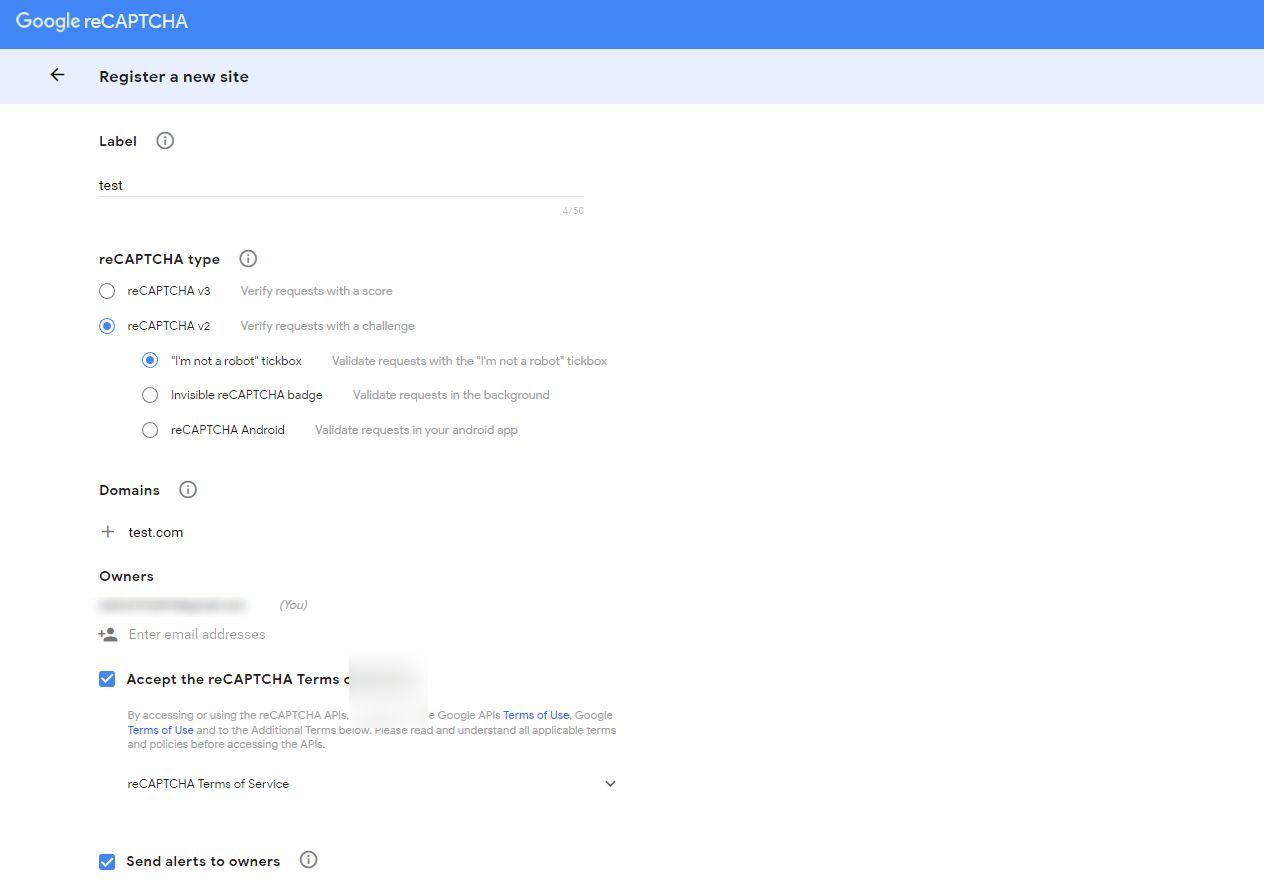Choose the "I'm not a robot" tickbox option

coord(150,360)
